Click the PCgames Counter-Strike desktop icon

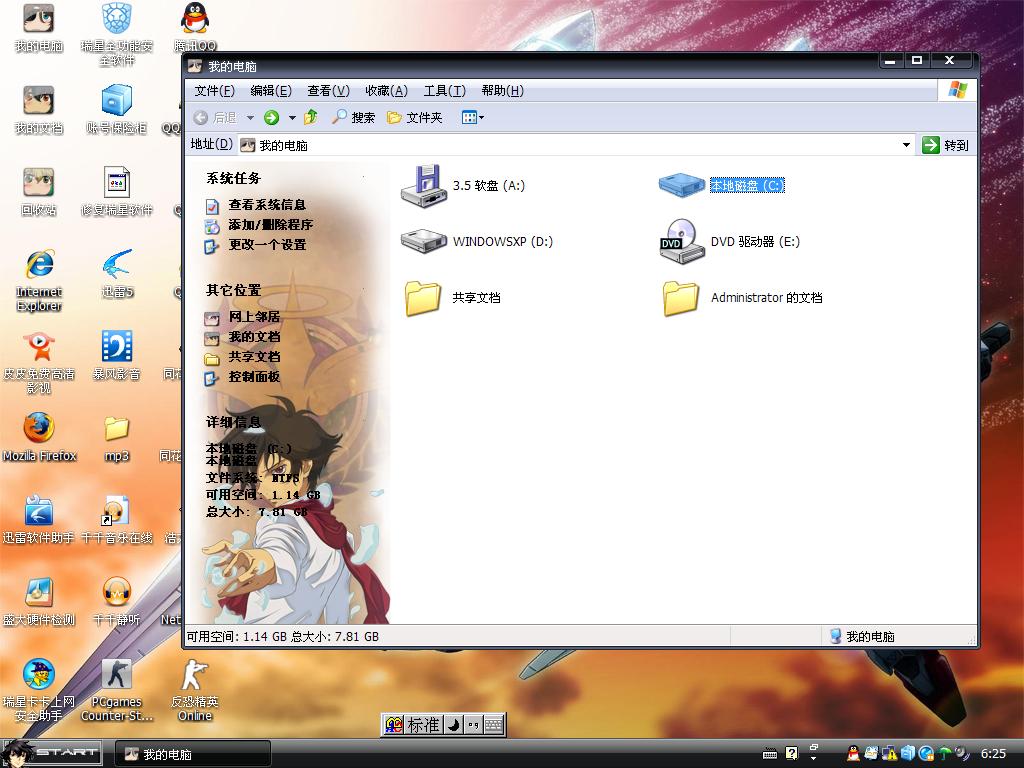(x=117, y=691)
